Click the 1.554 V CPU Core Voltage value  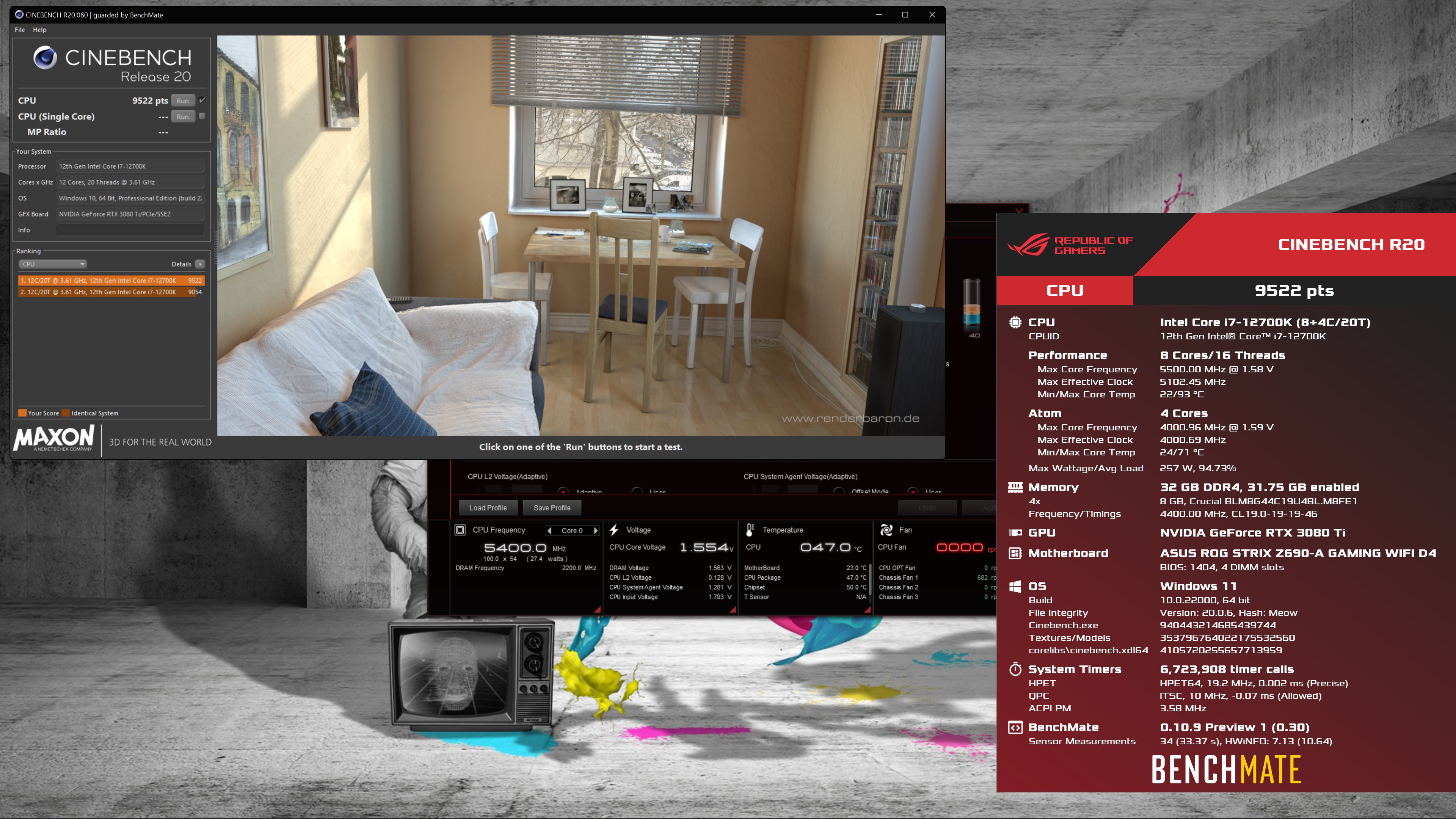[x=706, y=547]
